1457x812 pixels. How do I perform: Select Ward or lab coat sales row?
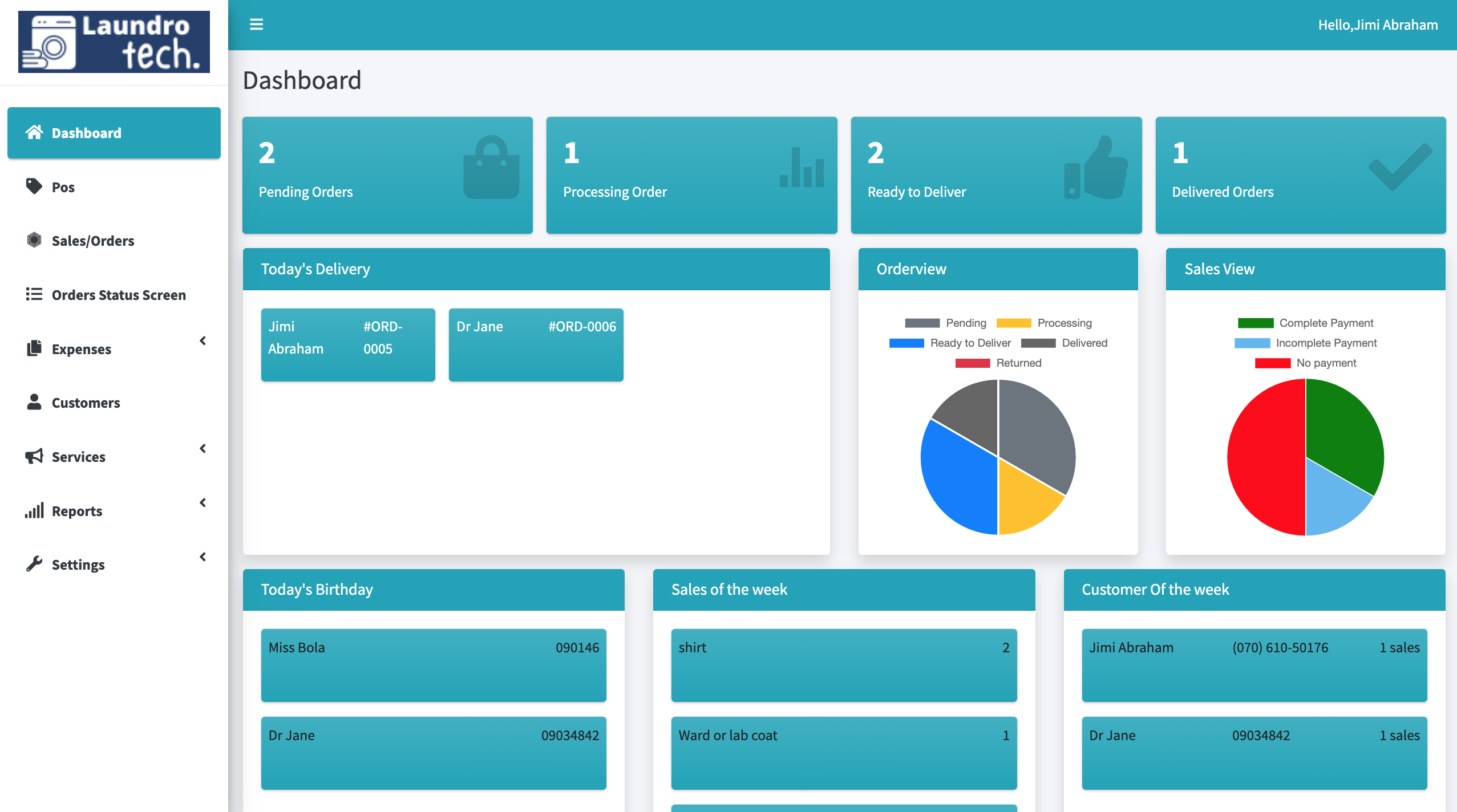844,753
